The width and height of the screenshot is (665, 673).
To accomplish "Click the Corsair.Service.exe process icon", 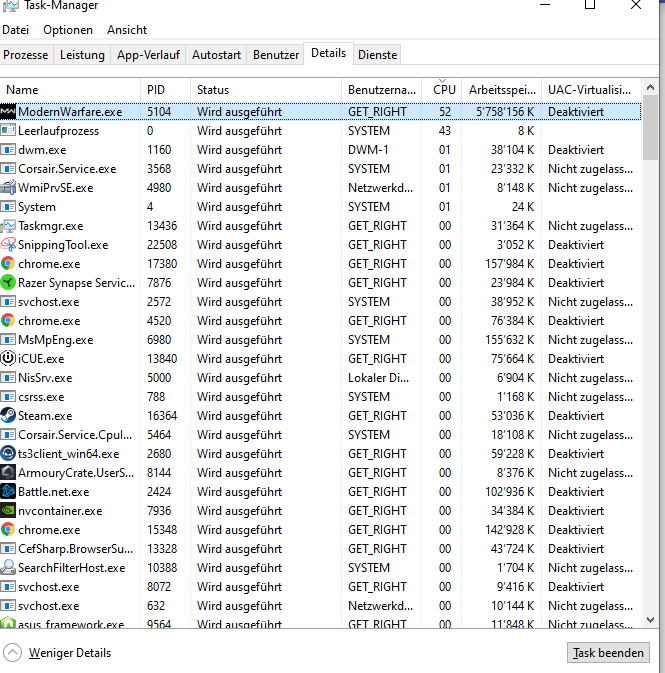I will (x=8, y=169).
